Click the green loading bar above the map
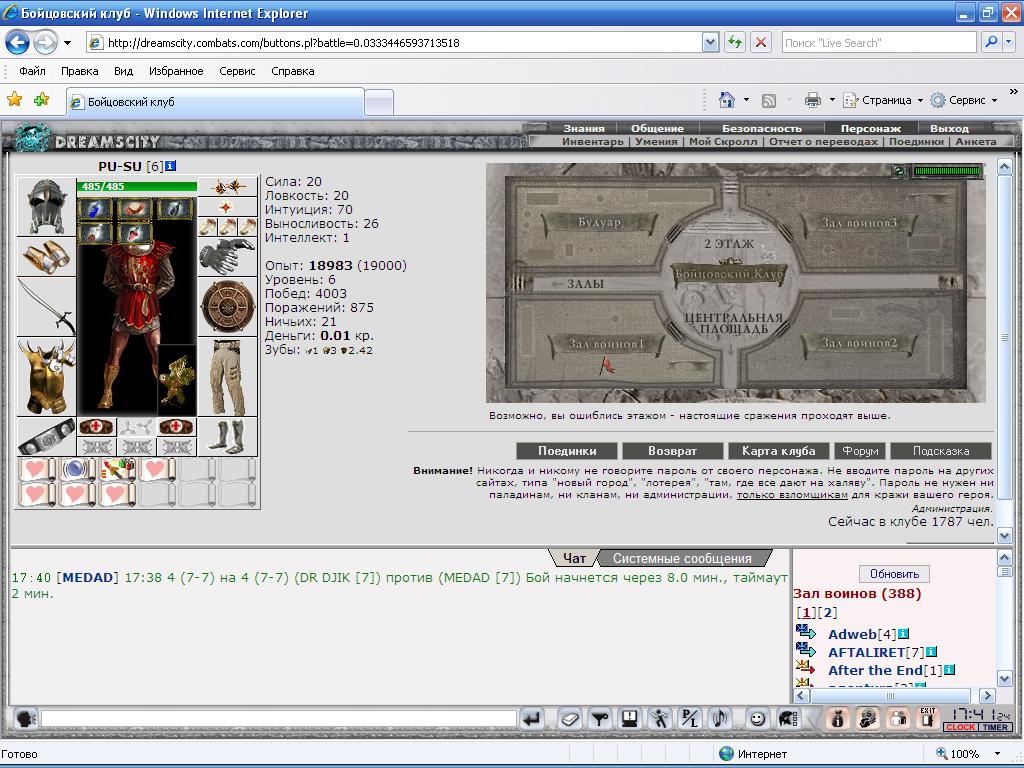 click(x=947, y=171)
